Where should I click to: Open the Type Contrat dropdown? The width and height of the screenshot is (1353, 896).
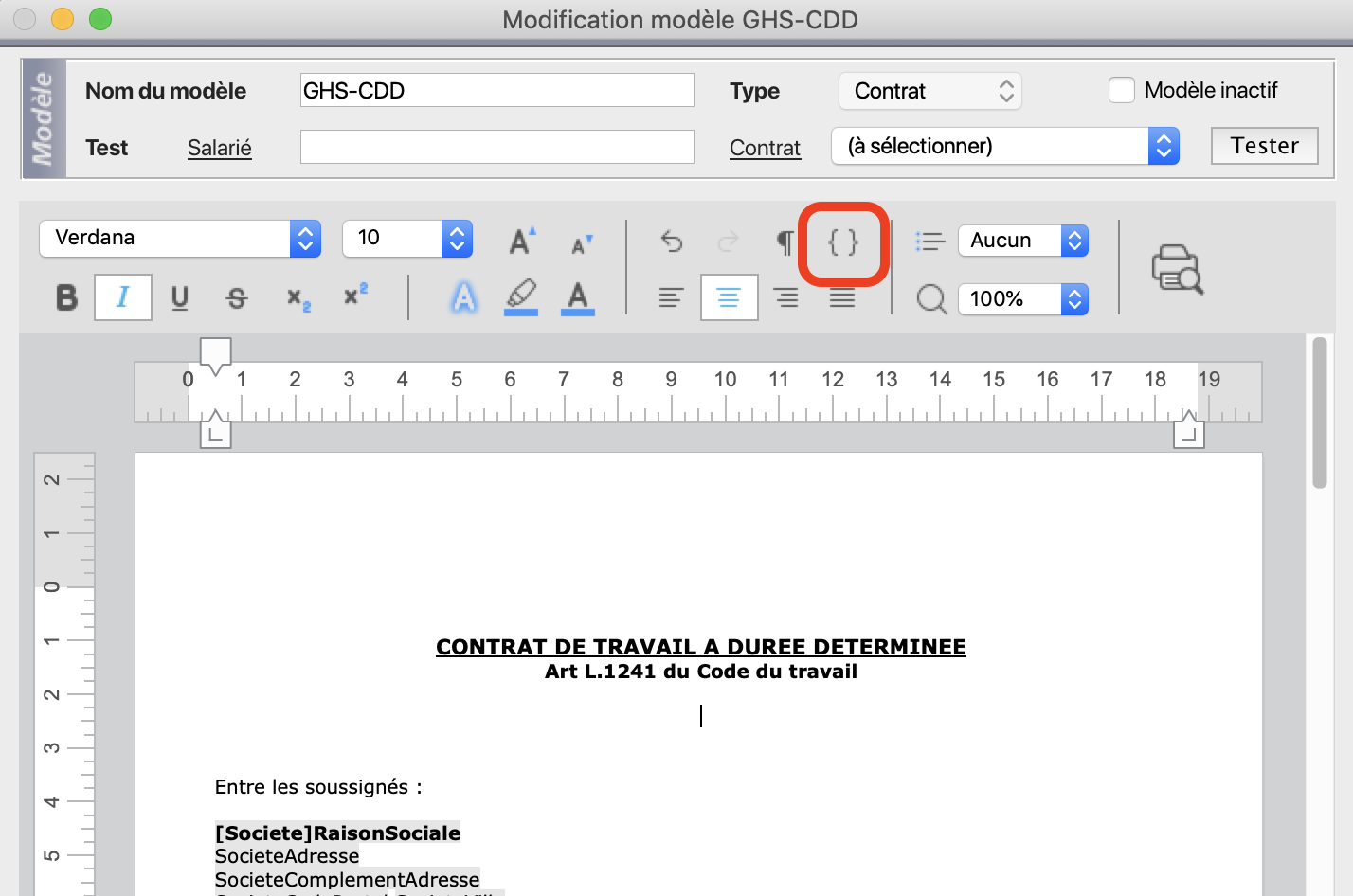point(930,91)
